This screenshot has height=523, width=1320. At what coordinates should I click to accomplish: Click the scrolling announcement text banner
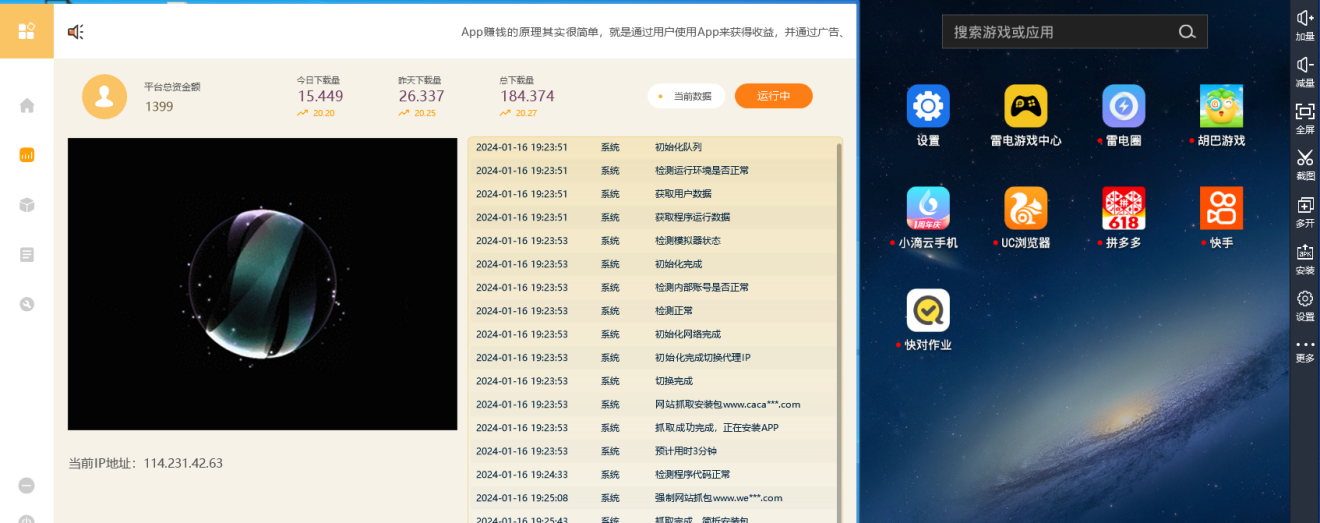pos(654,32)
